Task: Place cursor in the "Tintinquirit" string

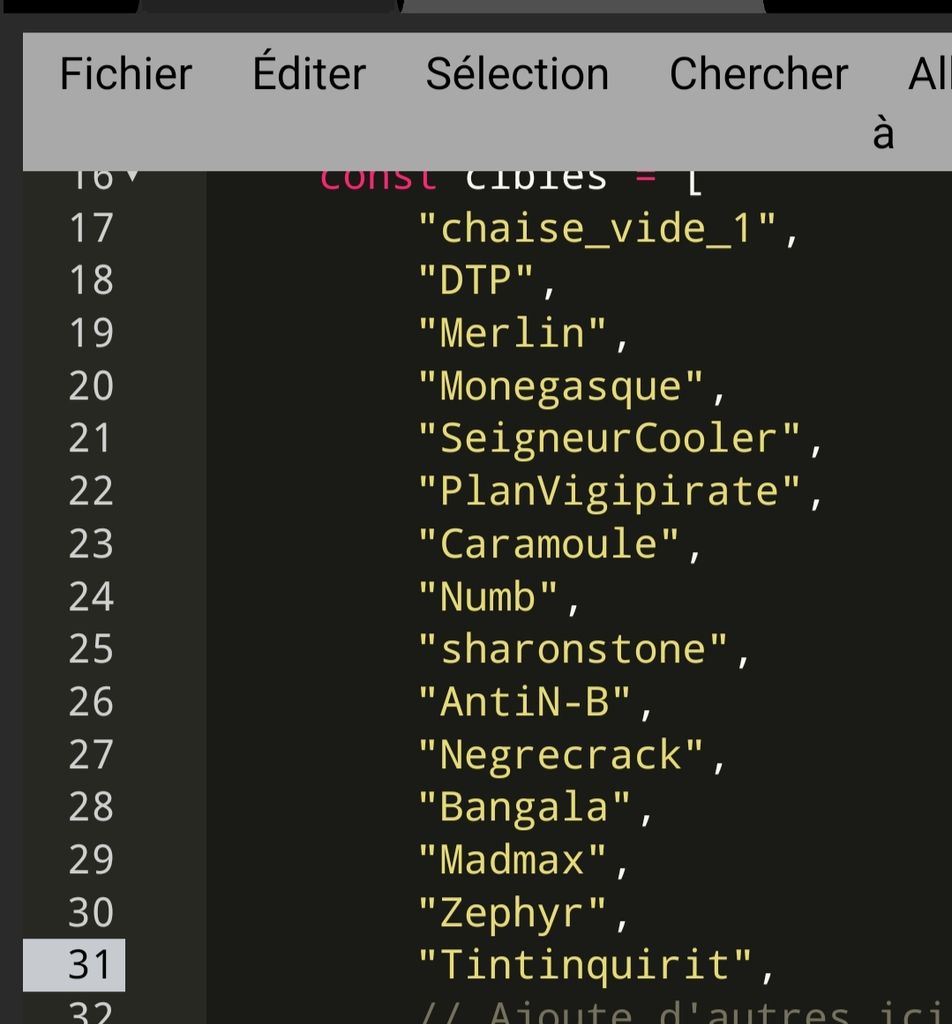Action: click(585, 965)
